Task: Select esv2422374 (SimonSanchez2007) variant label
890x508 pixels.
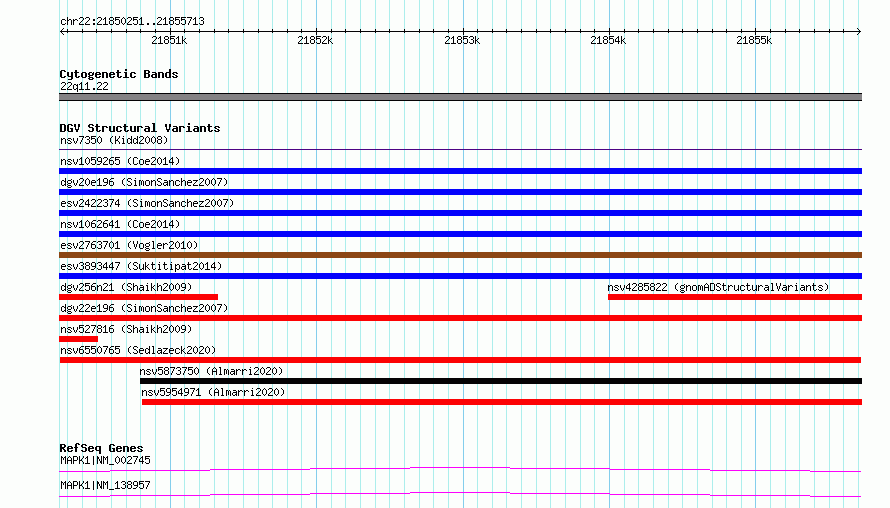Action: (147, 203)
